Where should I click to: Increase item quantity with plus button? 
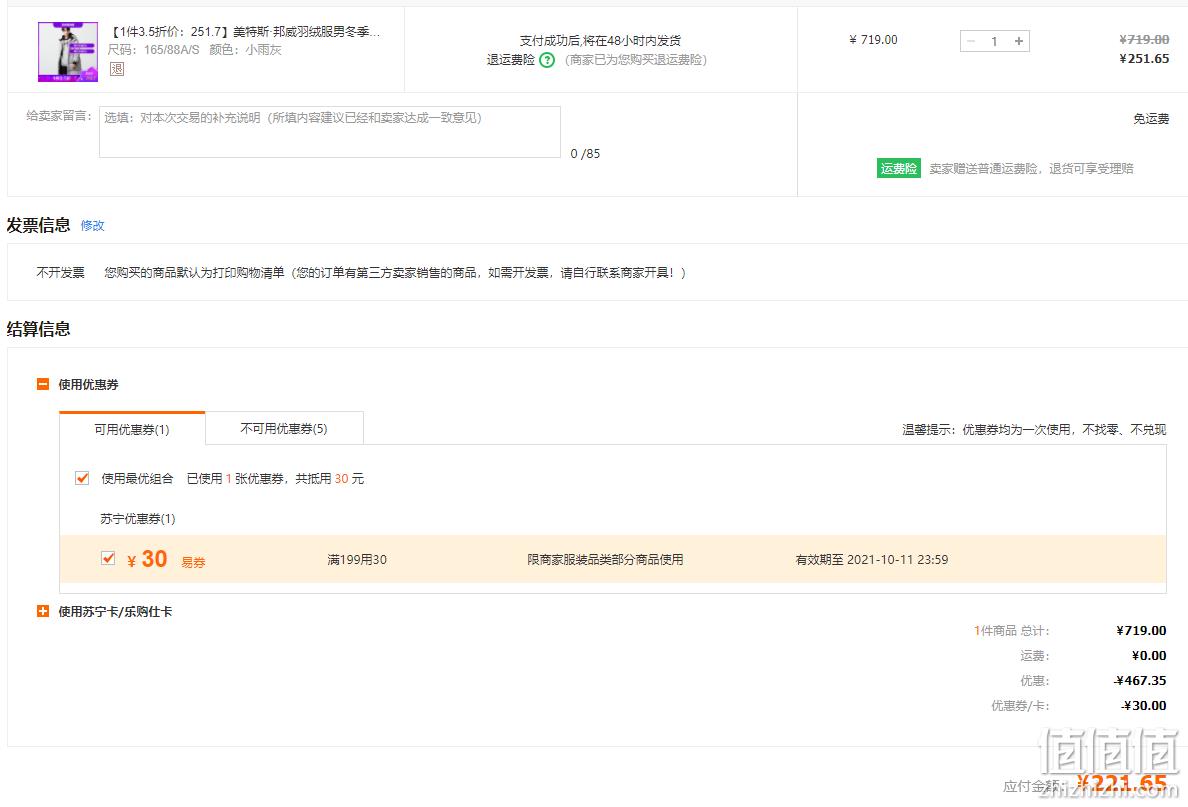pos(1019,41)
